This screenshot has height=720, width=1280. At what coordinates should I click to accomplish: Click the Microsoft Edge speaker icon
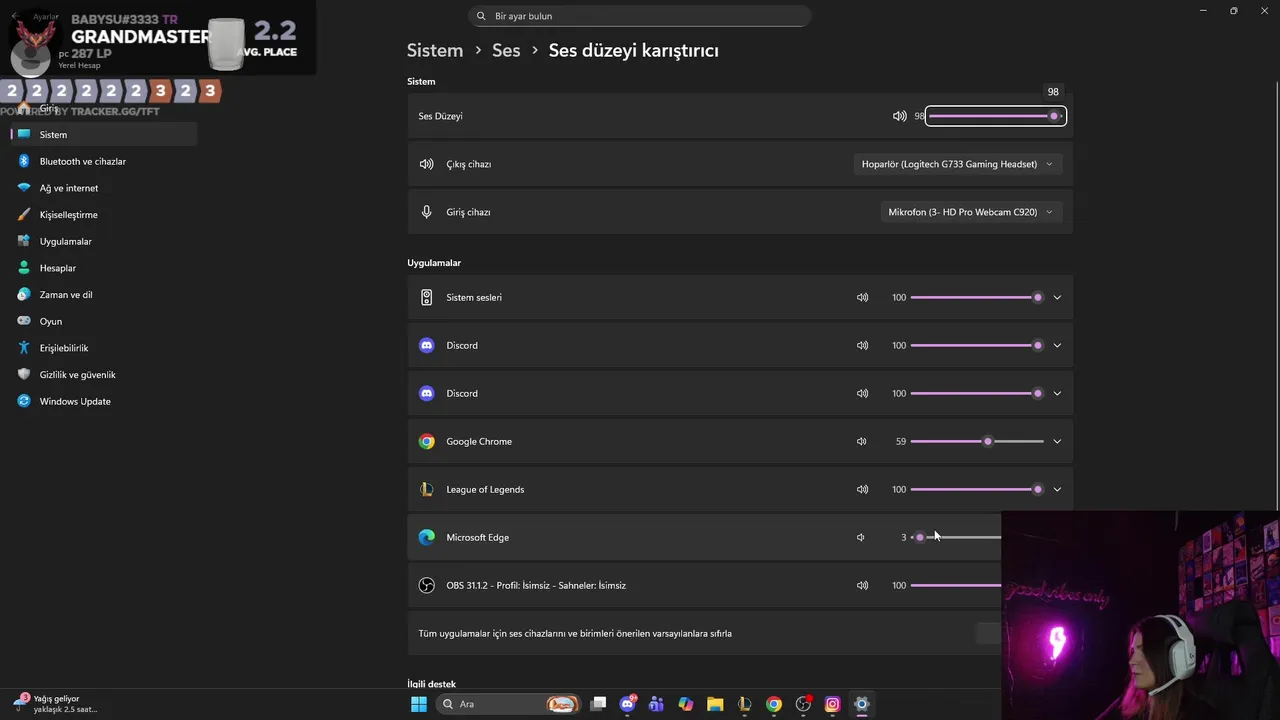pos(861,537)
